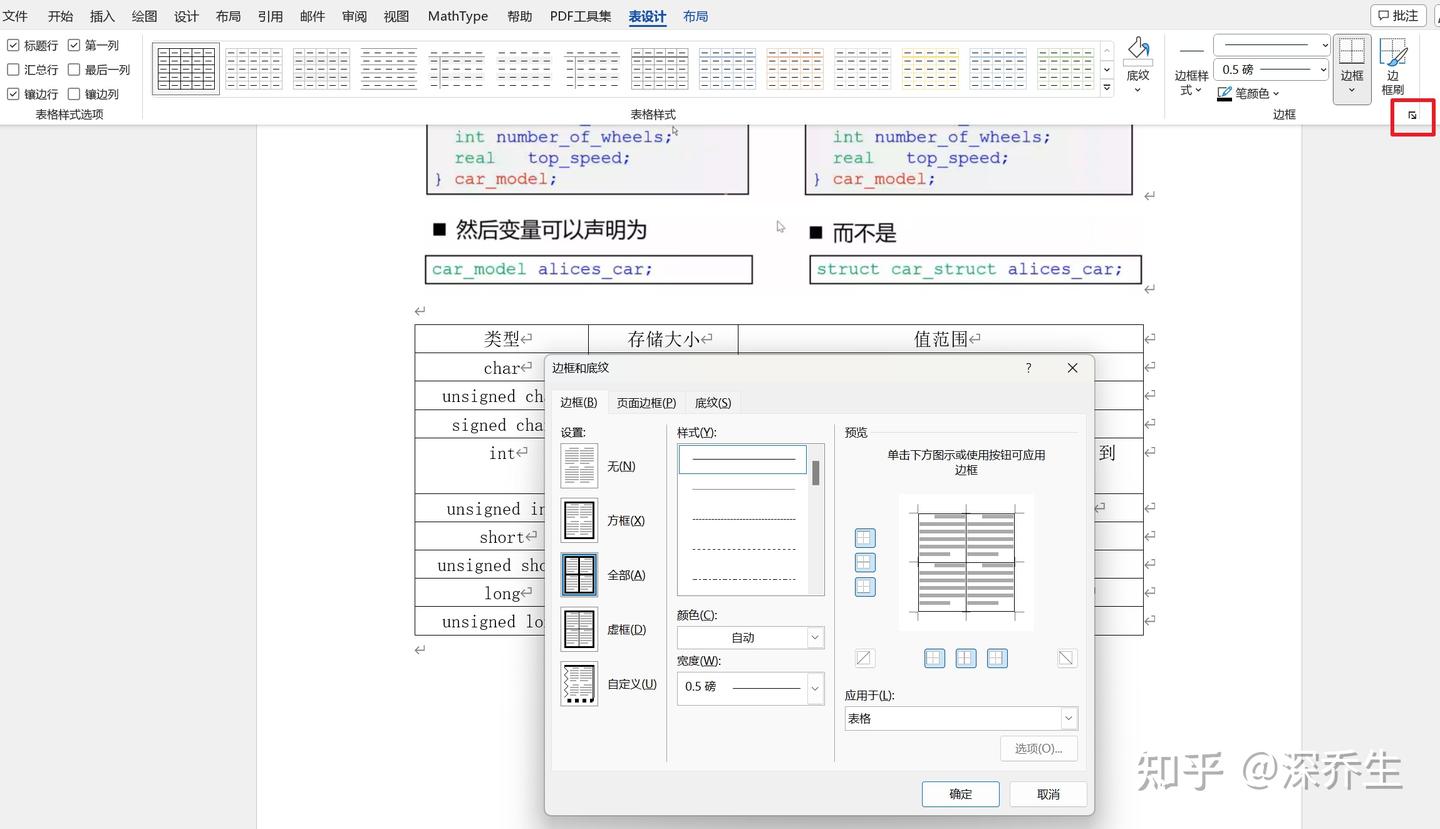This screenshot has height=829, width=1440.
Task: Click the 确定 button
Action: pyautogui.click(x=960, y=794)
